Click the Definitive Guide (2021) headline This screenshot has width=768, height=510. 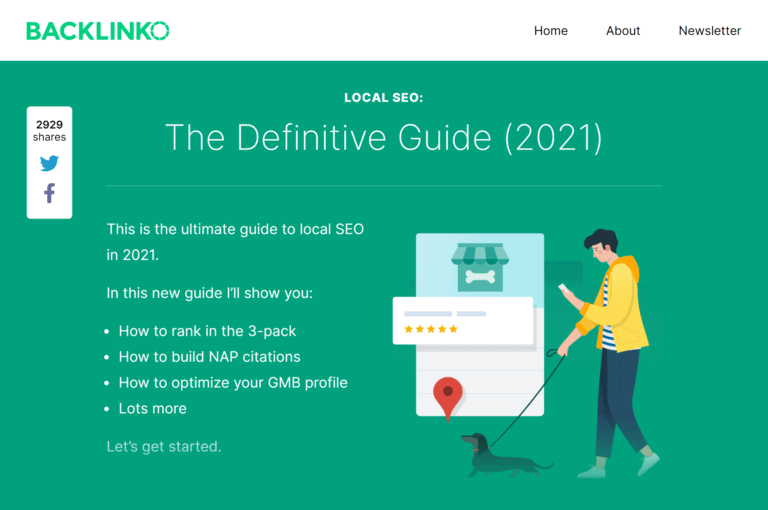coord(384,138)
